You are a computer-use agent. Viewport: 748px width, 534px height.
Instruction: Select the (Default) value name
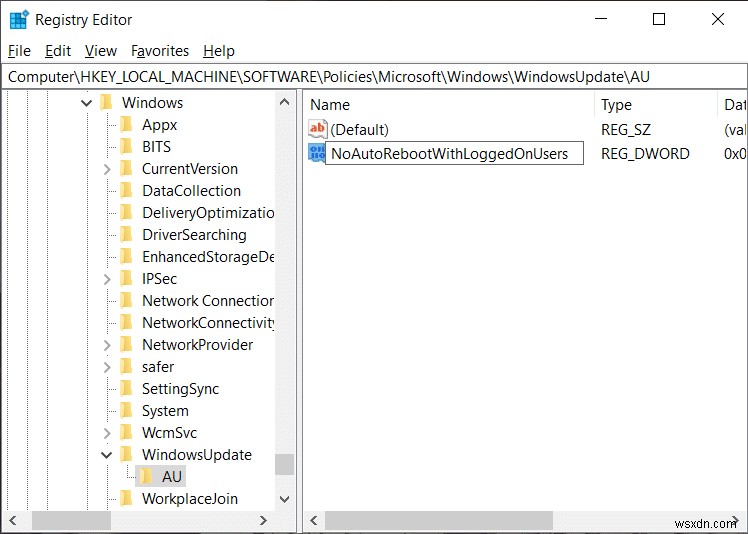[359, 129]
